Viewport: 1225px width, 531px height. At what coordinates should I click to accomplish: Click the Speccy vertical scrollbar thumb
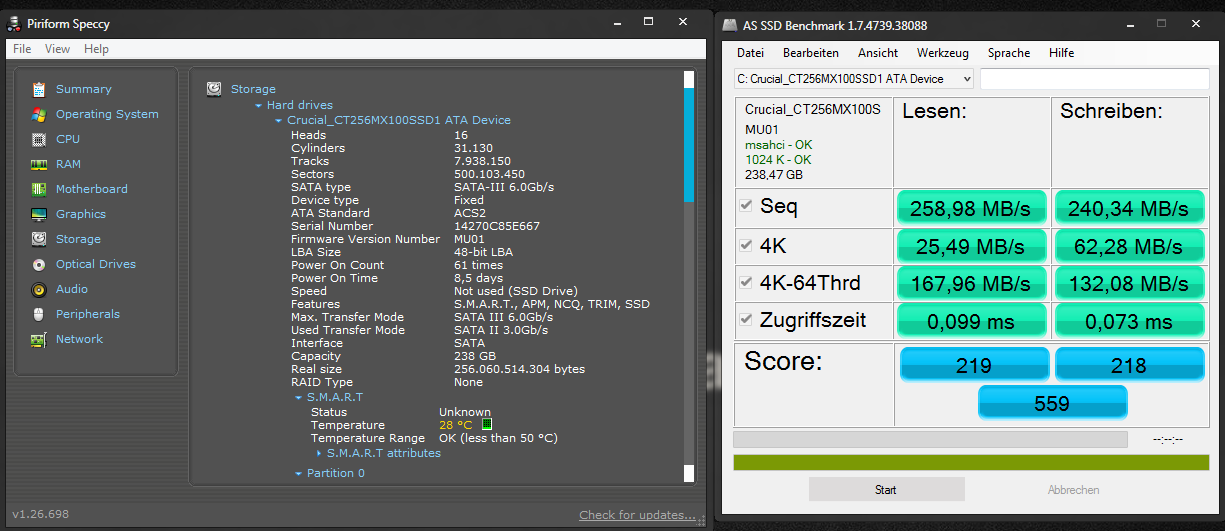(688, 144)
